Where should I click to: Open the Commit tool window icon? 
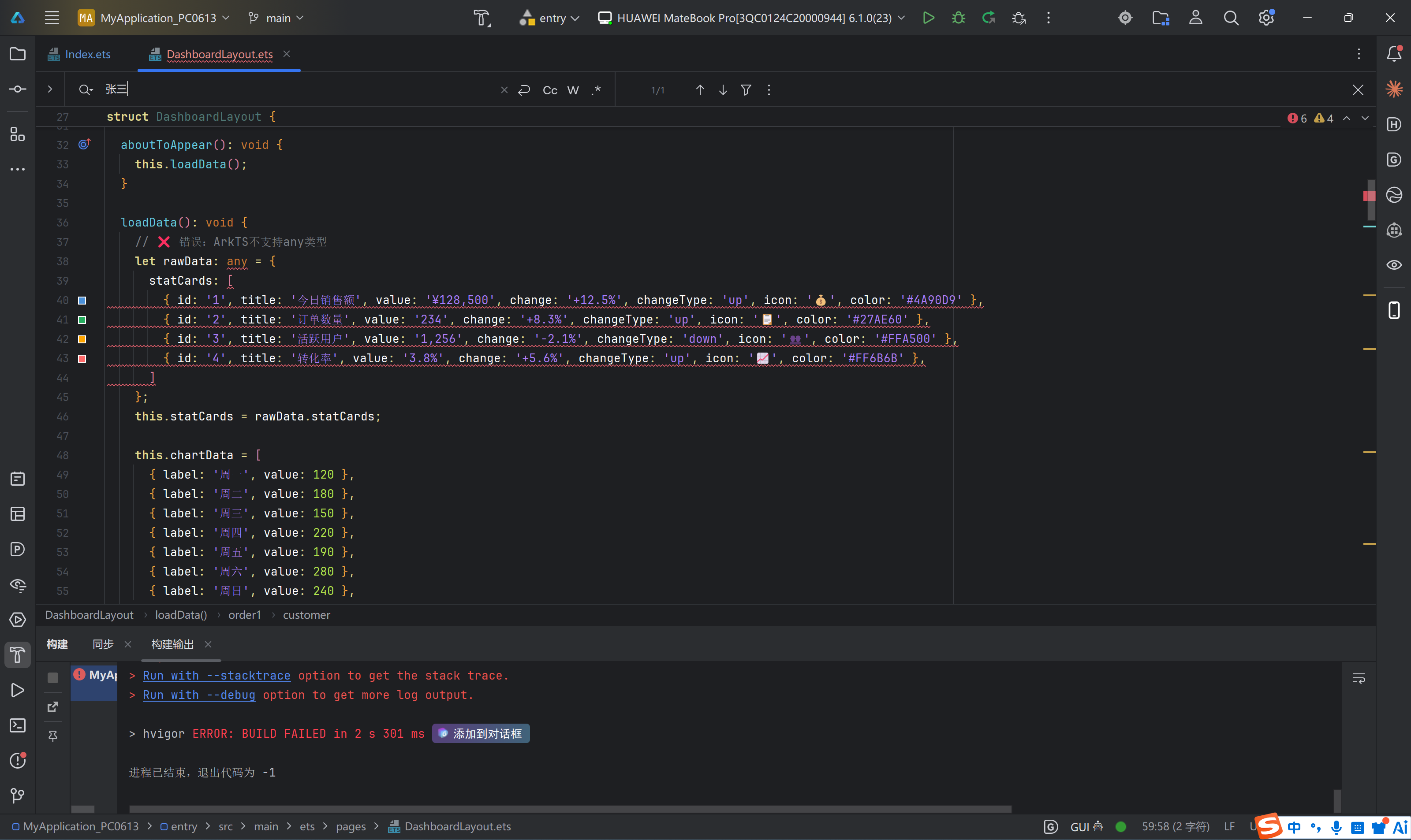[18, 89]
